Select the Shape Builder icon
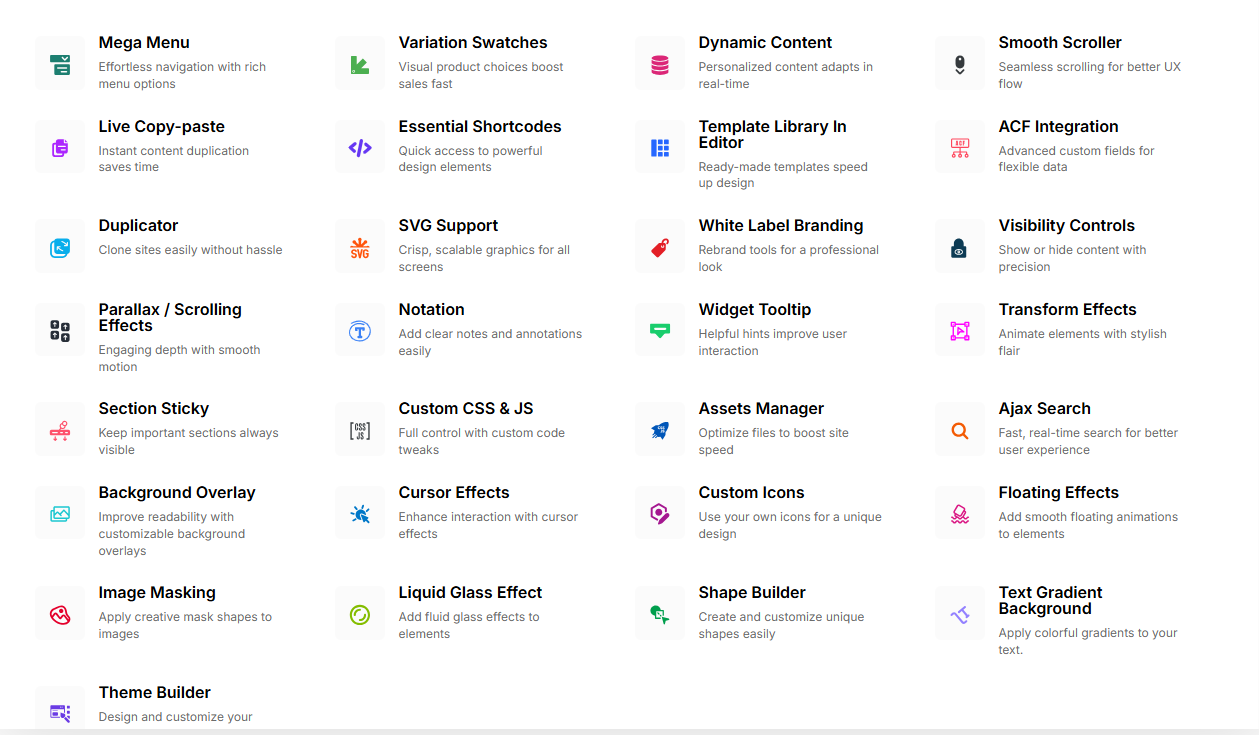The width and height of the screenshot is (1259, 735). [660, 614]
